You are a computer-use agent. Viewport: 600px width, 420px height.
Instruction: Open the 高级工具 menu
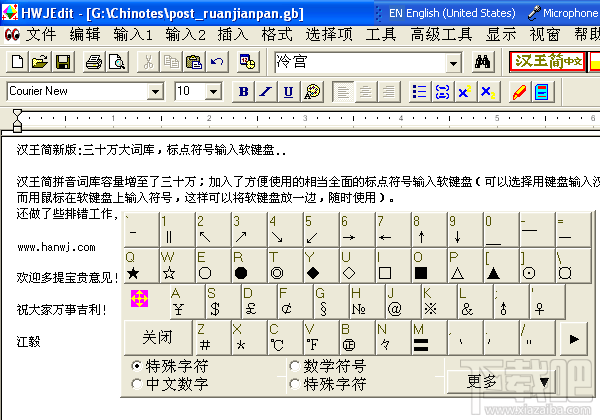coord(442,35)
